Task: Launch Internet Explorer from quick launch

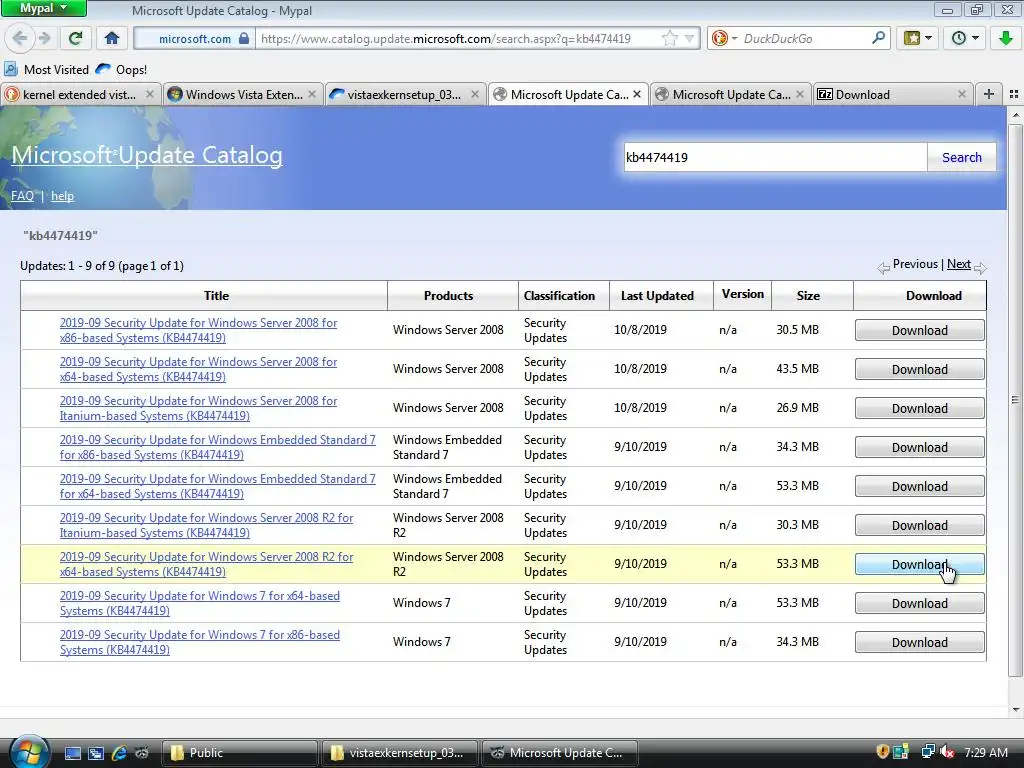Action: (119, 753)
